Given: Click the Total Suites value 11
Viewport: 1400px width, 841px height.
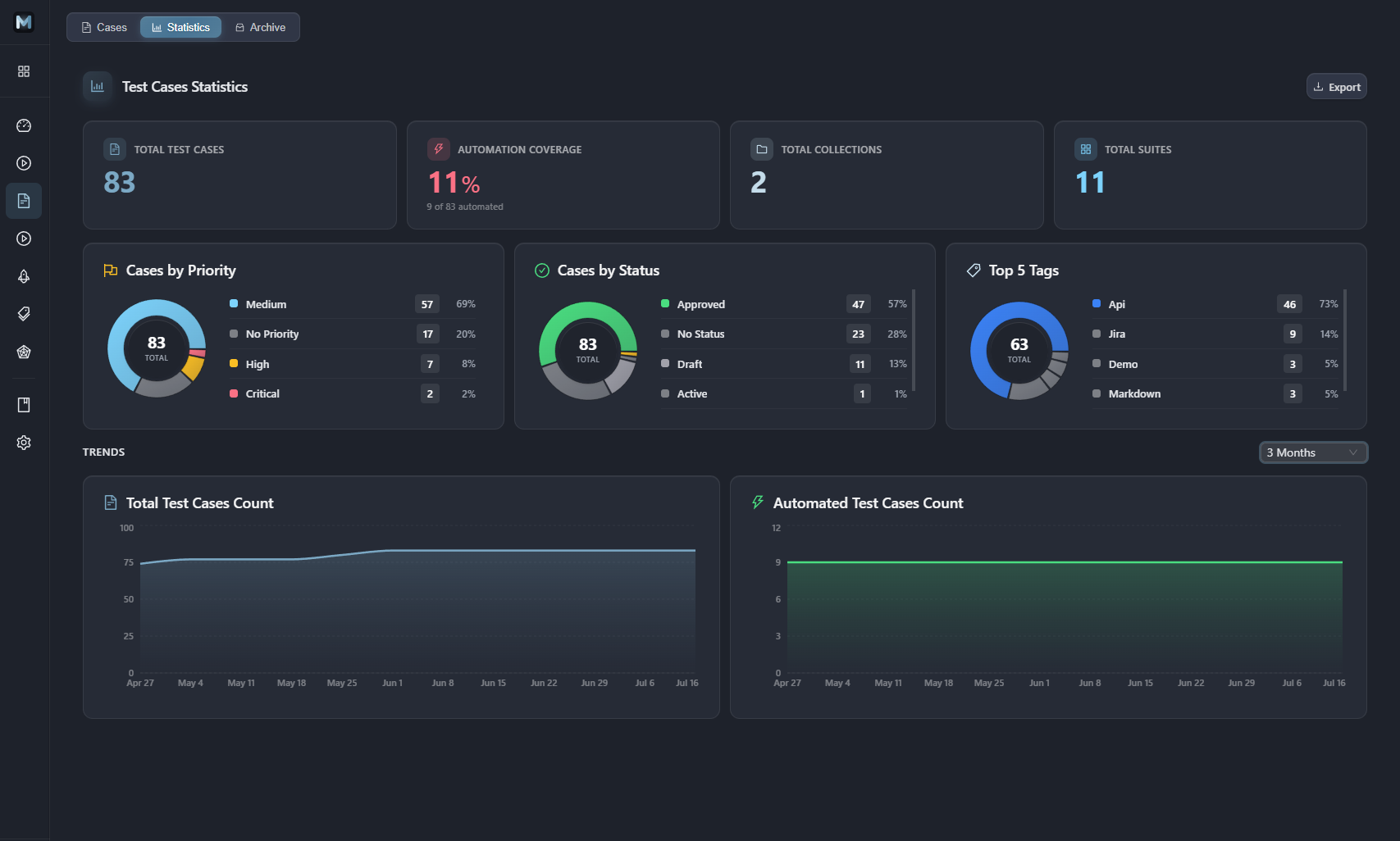Looking at the screenshot, I should coord(1090,182).
